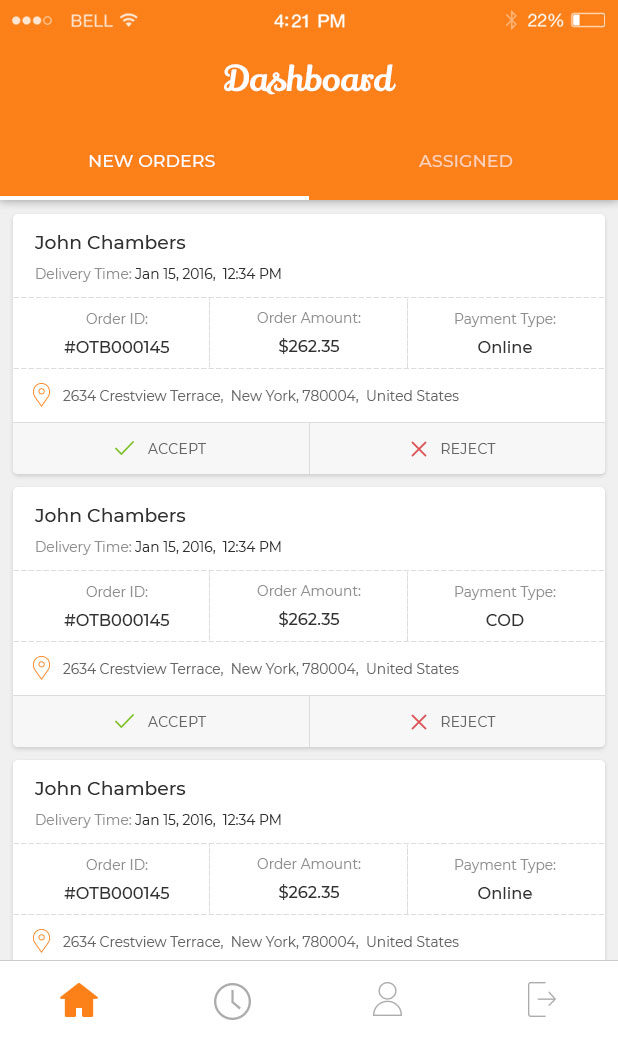618x1040 pixels.
Task: Switch to the Assigned tab
Action: coord(465,161)
